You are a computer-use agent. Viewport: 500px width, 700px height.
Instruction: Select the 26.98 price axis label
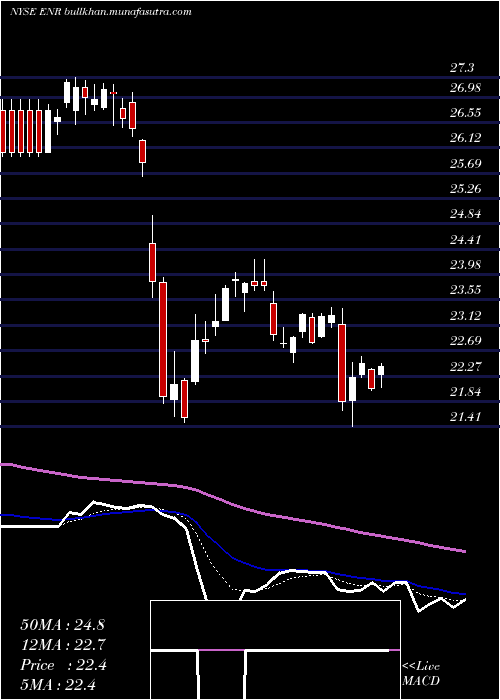click(465, 88)
